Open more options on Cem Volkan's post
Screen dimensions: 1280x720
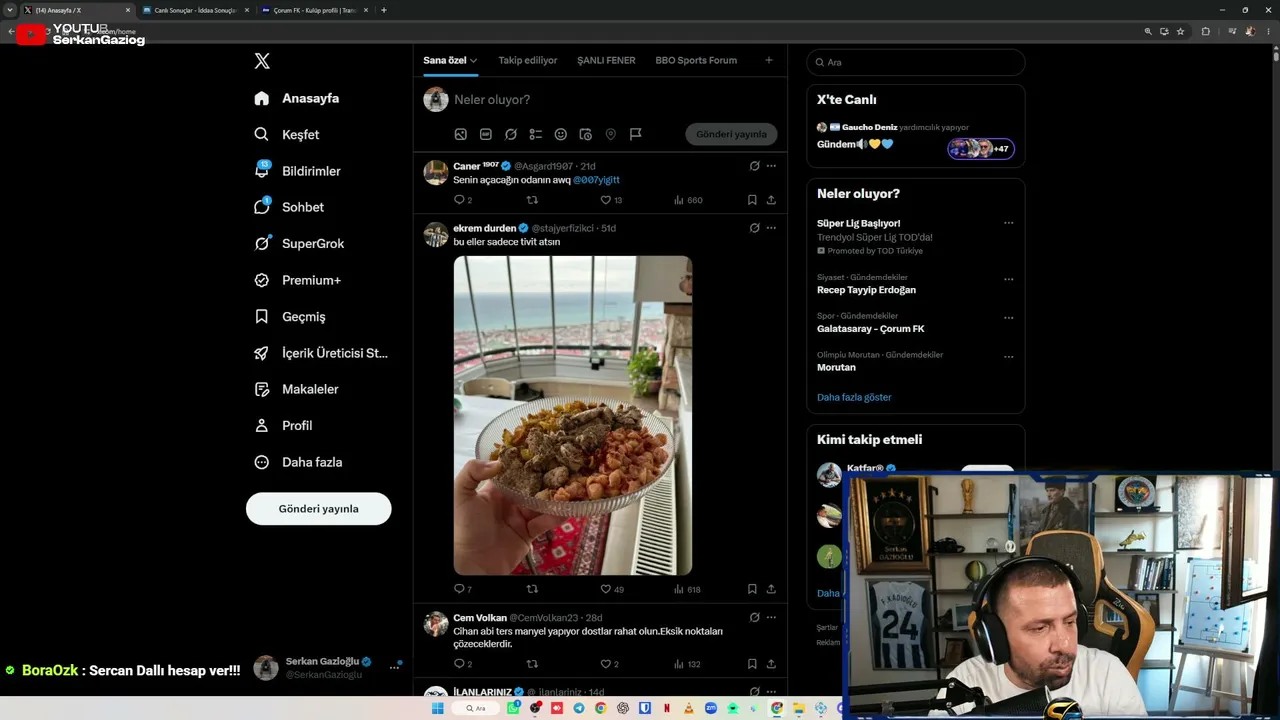pyautogui.click(x=771, y=618)
